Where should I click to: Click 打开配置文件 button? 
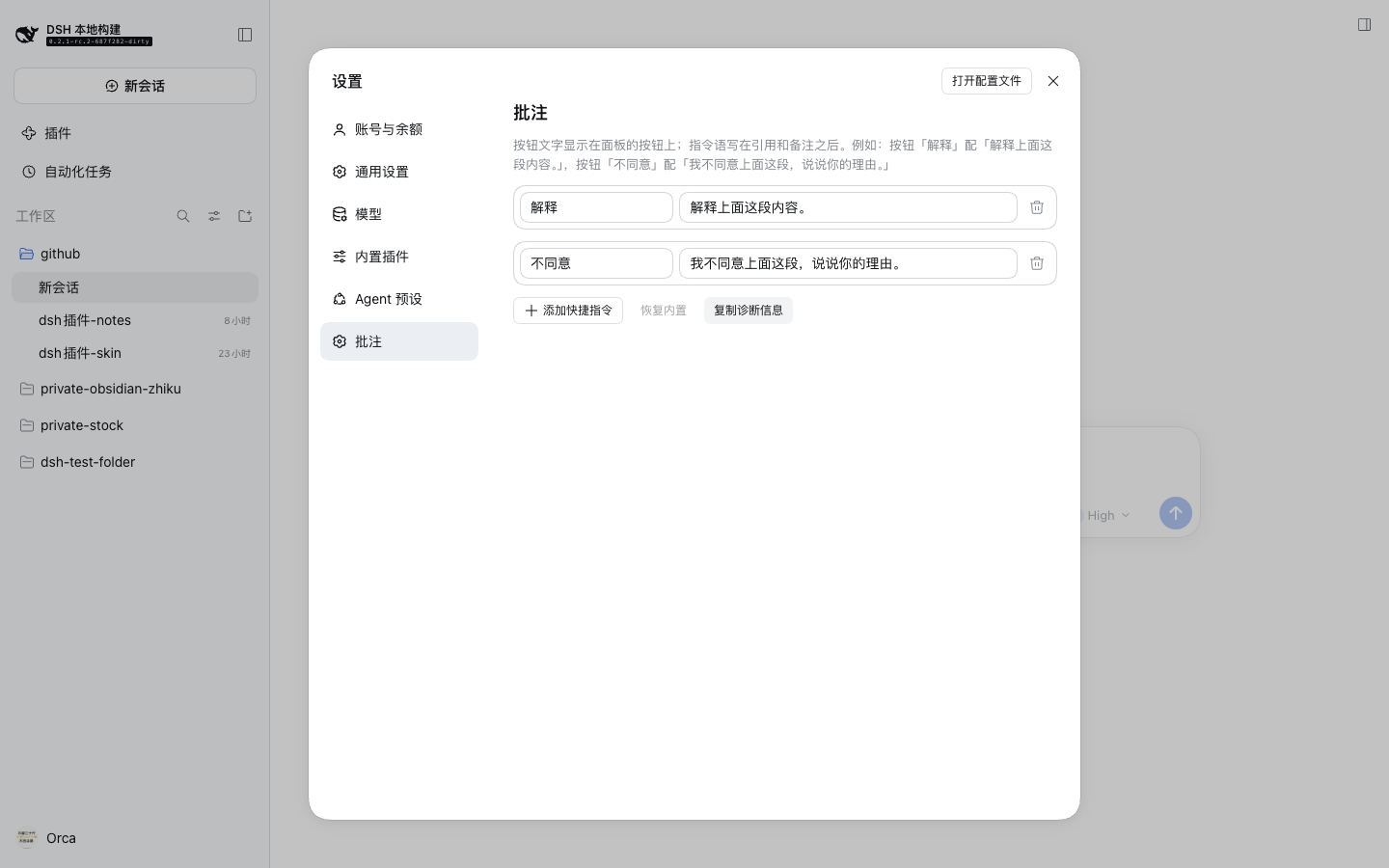pyautogui.click(x=987, y=81)
